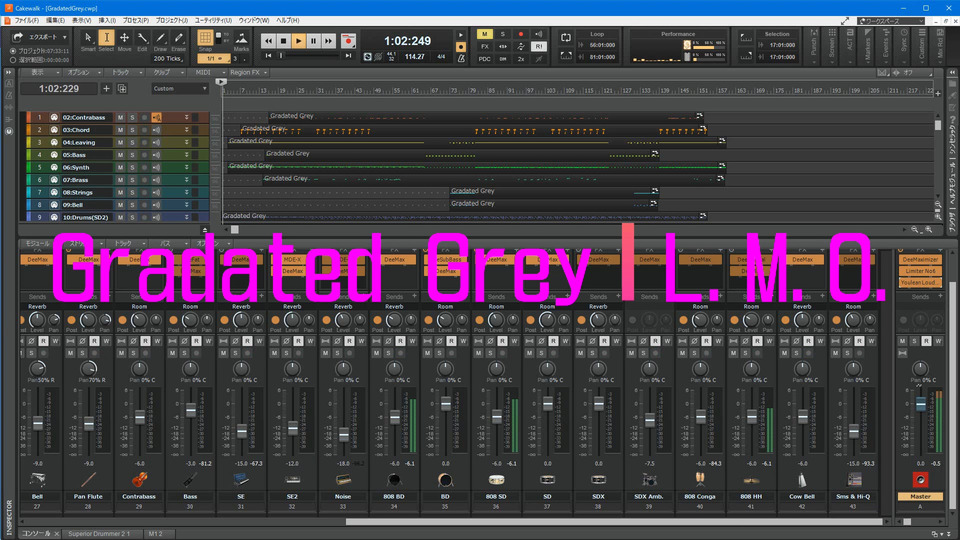Click the Contrabass strip instrument icon
Viewport: 960px width, 540px height.
pos(139,479)
